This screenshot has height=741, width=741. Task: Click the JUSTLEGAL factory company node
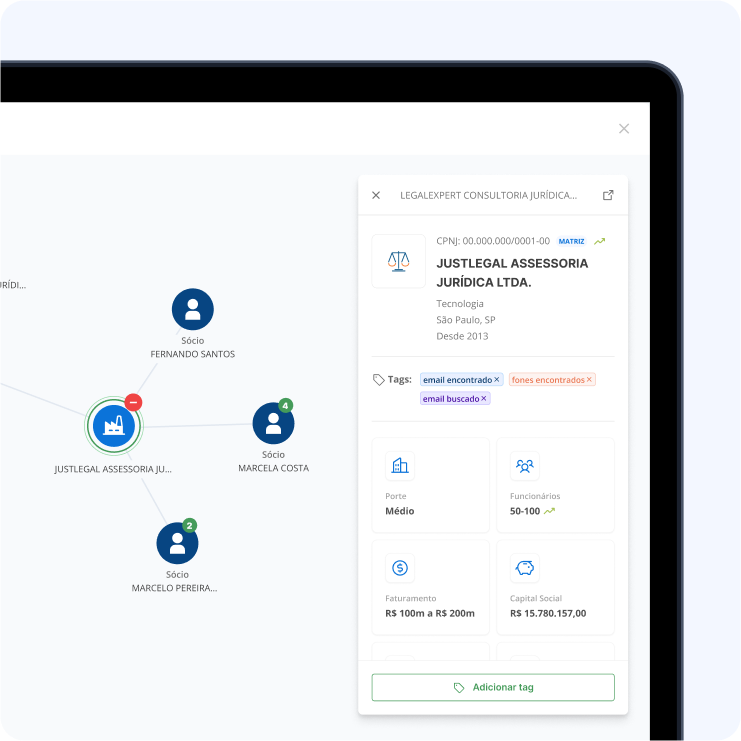click(x=113, y=426)
